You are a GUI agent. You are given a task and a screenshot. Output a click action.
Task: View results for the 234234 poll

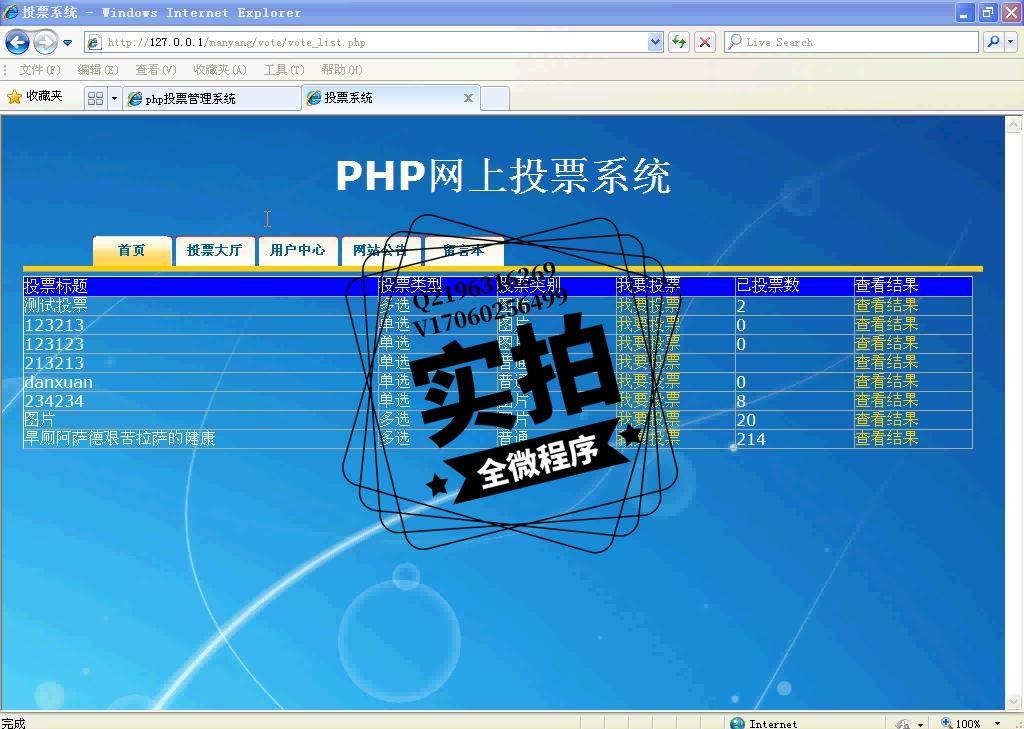[x=886, y=400]
